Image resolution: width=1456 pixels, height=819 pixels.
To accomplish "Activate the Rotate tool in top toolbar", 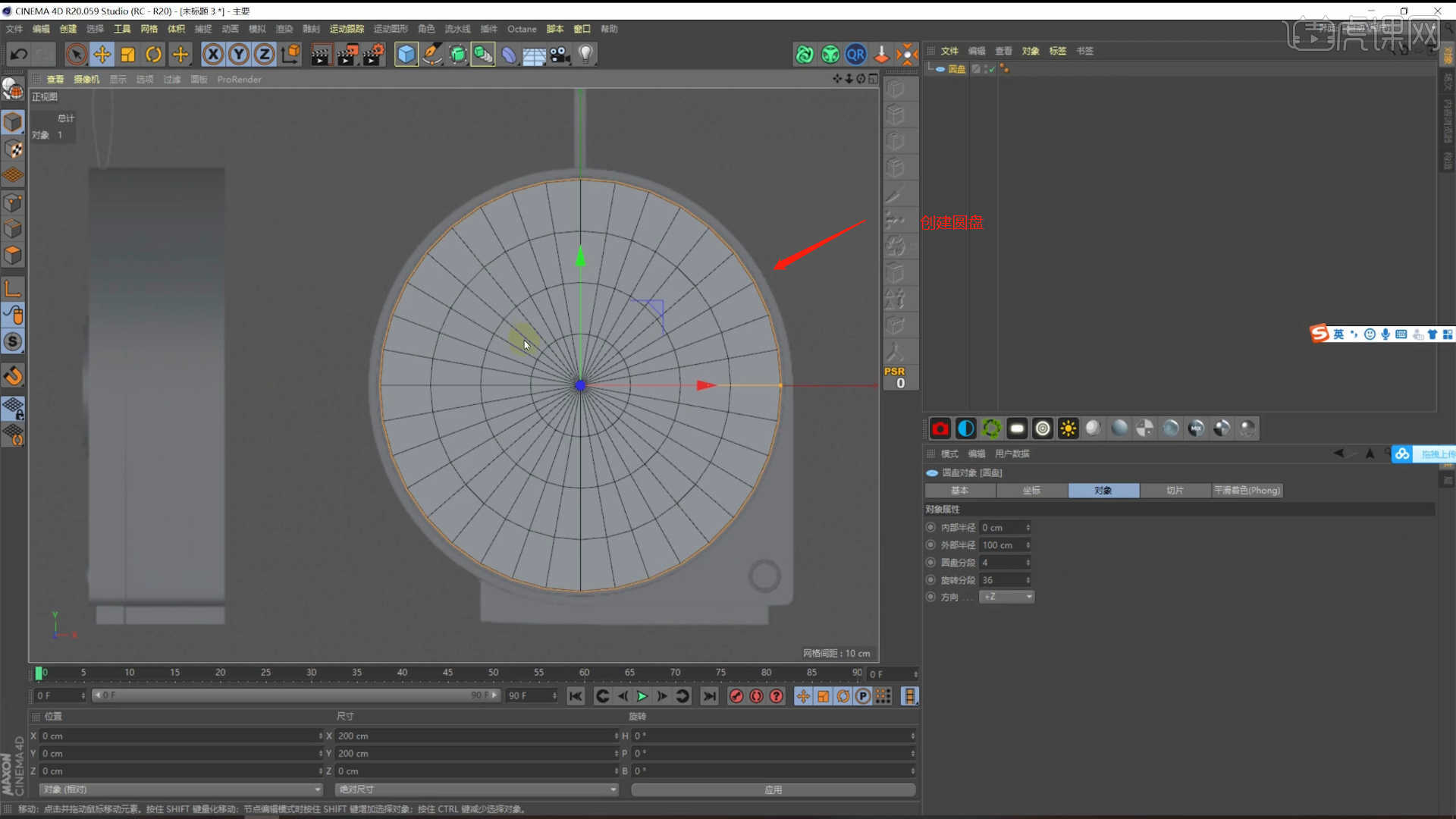I will click(153, 54).
